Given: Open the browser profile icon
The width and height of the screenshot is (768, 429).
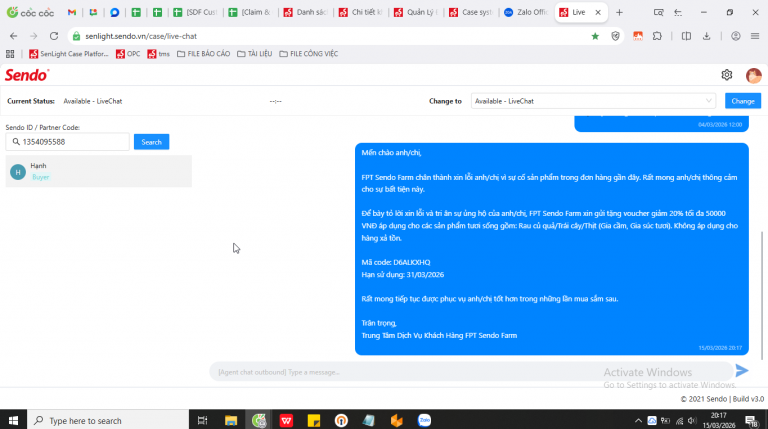Looking at the screenshot, I should [x=735, y=36].
